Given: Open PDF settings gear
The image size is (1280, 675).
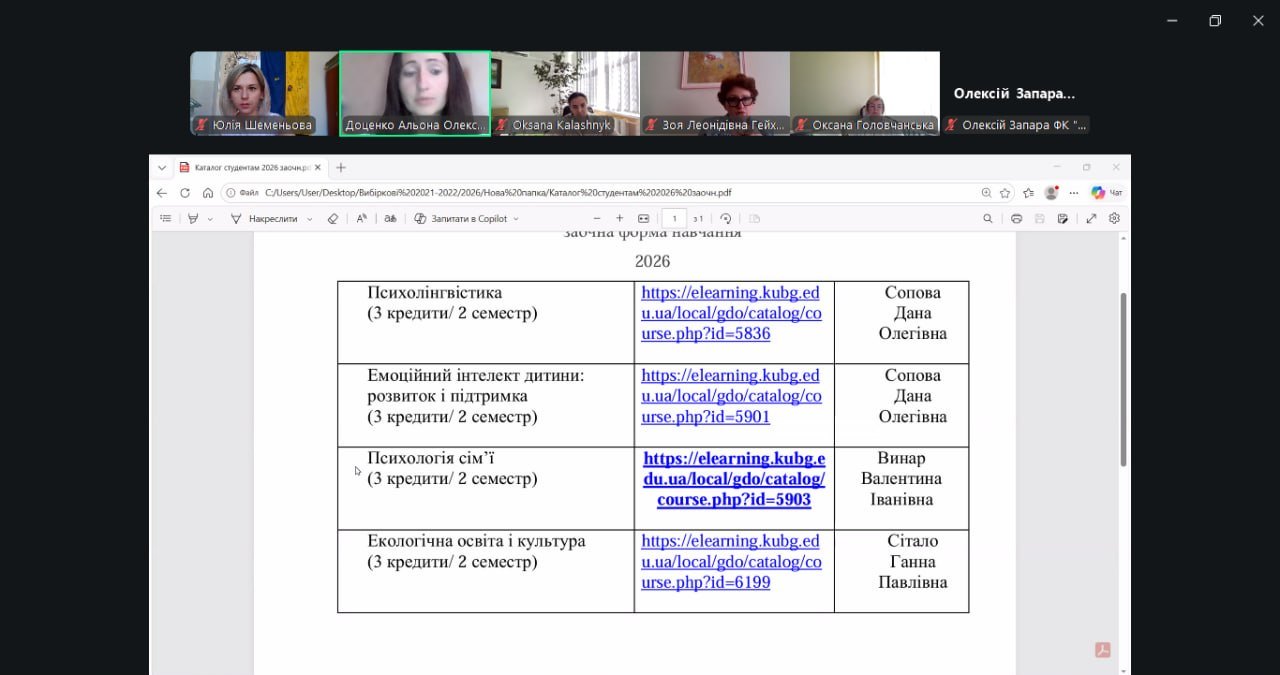Looking at the screenshot, I should tap(1114, 218).
